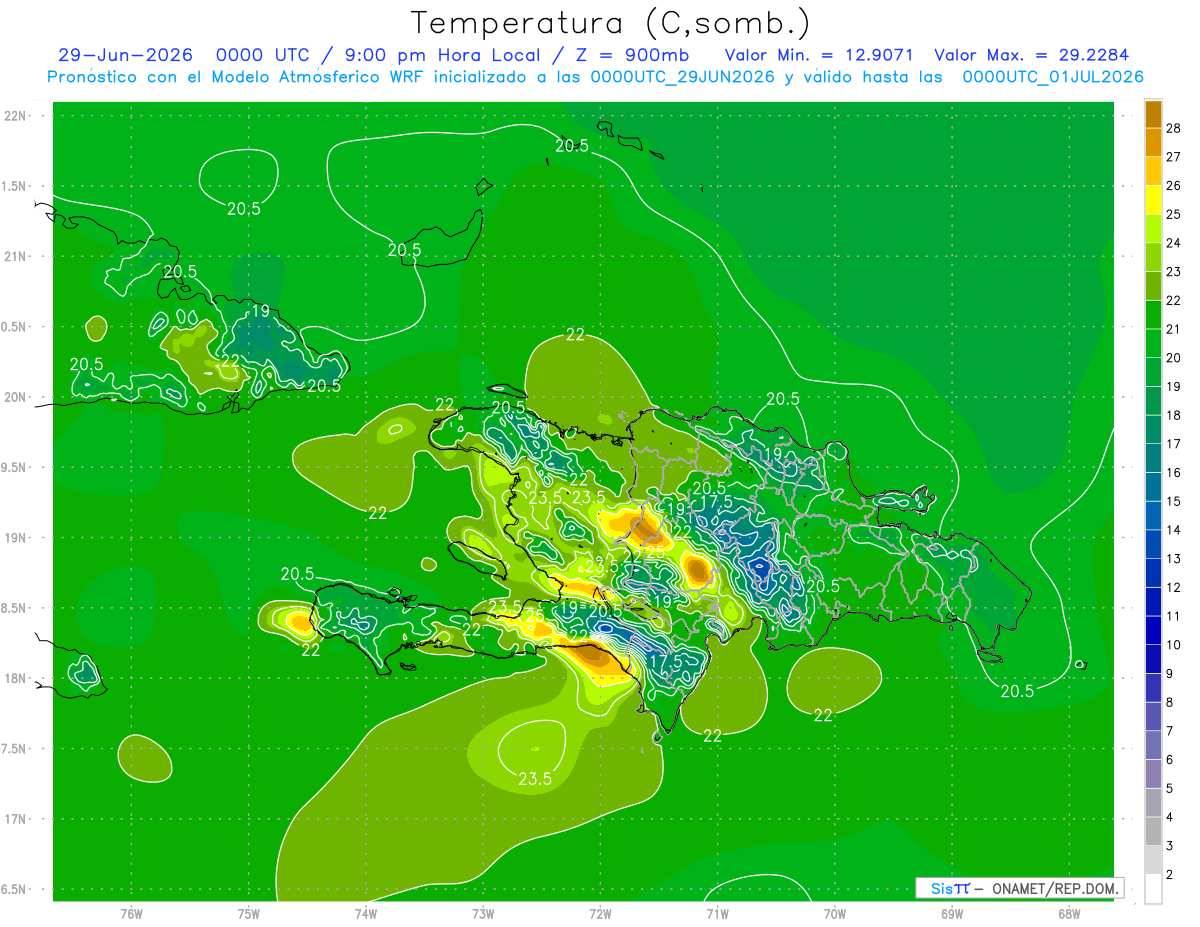Click the dark brown swatch above 28 on color scale

coord(1153,114)
